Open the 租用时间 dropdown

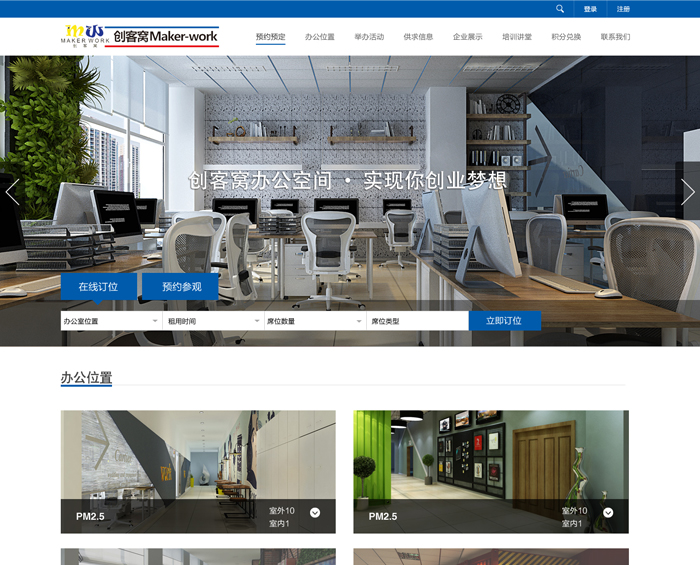[x=213, y=321]
